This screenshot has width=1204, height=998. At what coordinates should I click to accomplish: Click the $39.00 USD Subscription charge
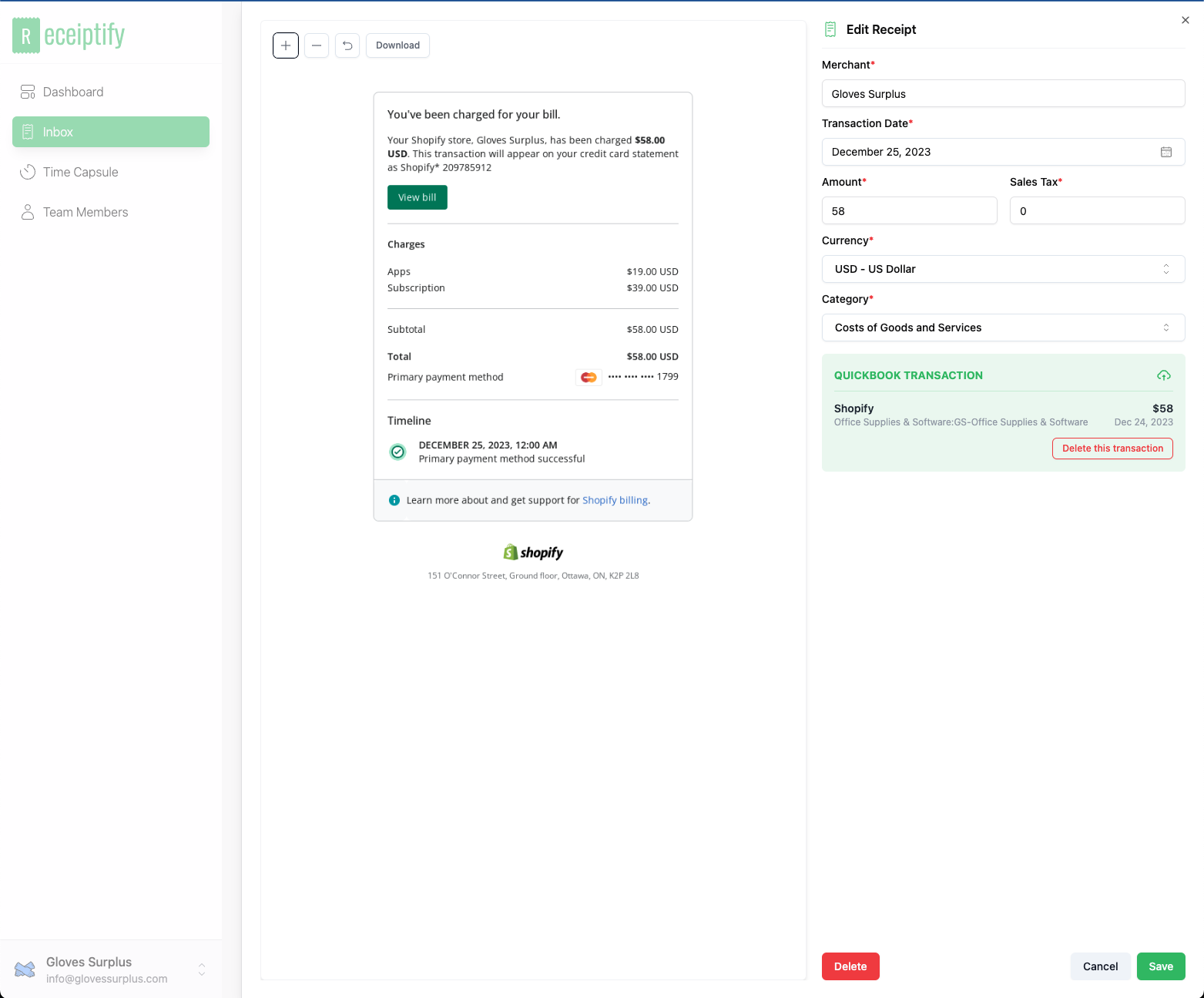[x=652, y=287]
